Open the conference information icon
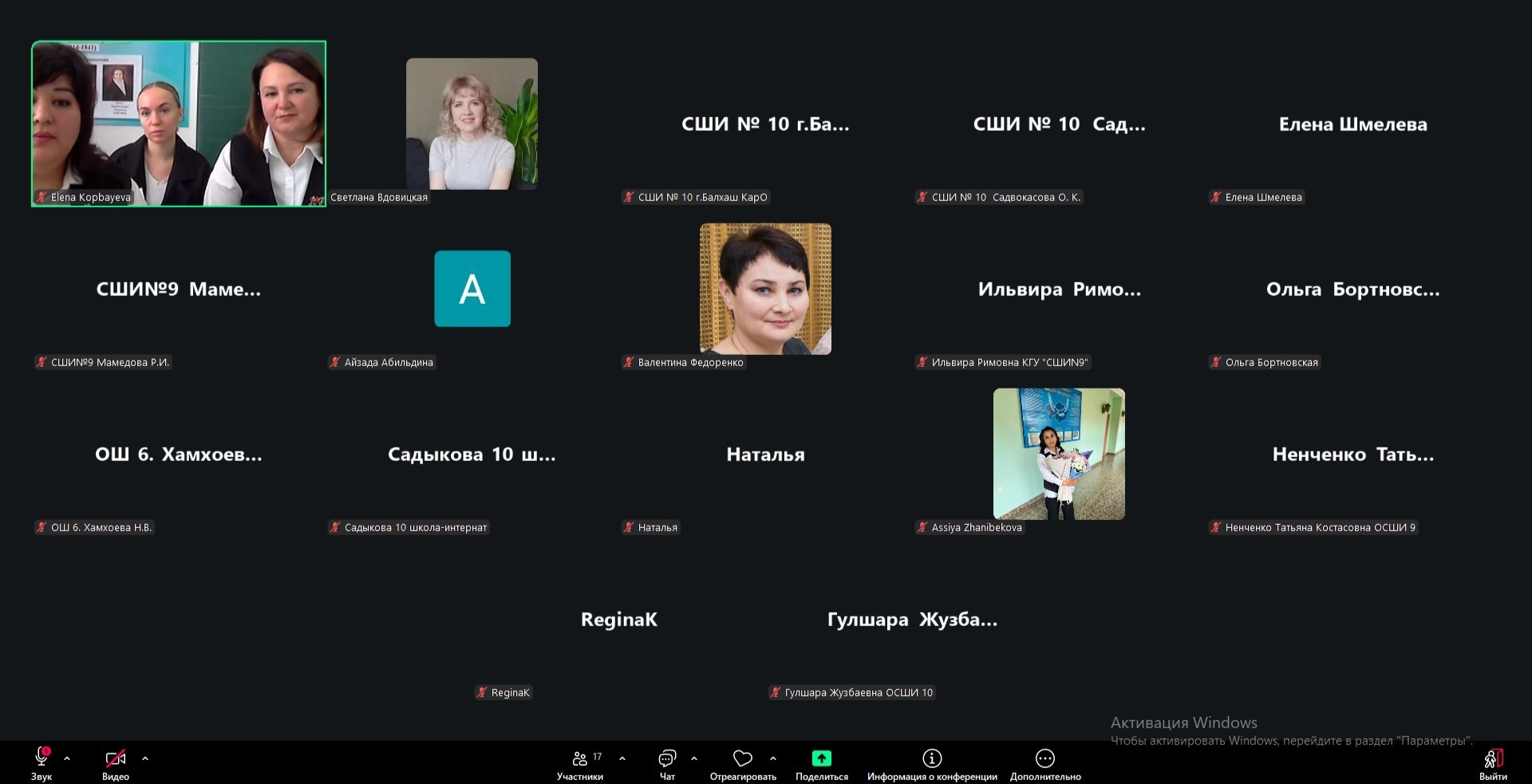 (x=931, y=758)
